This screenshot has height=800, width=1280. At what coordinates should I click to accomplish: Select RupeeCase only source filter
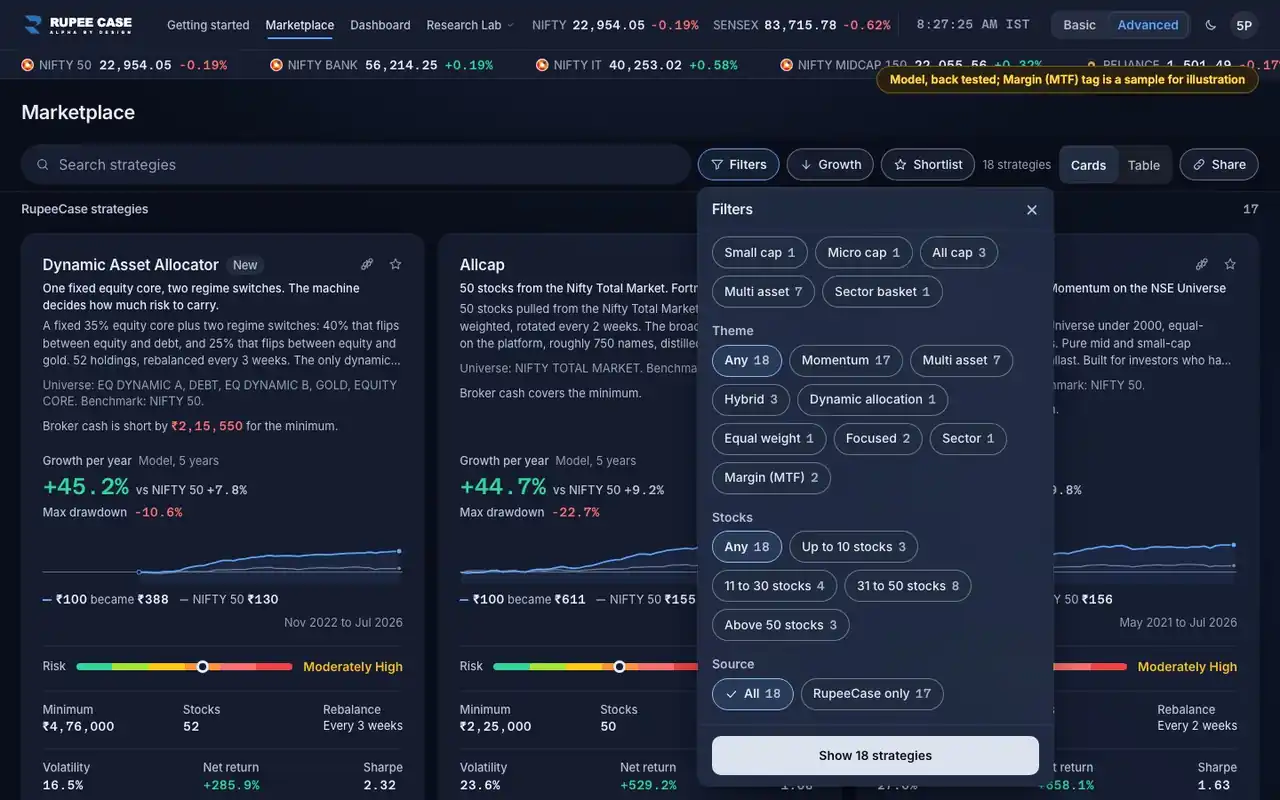(x=872, y=694)
